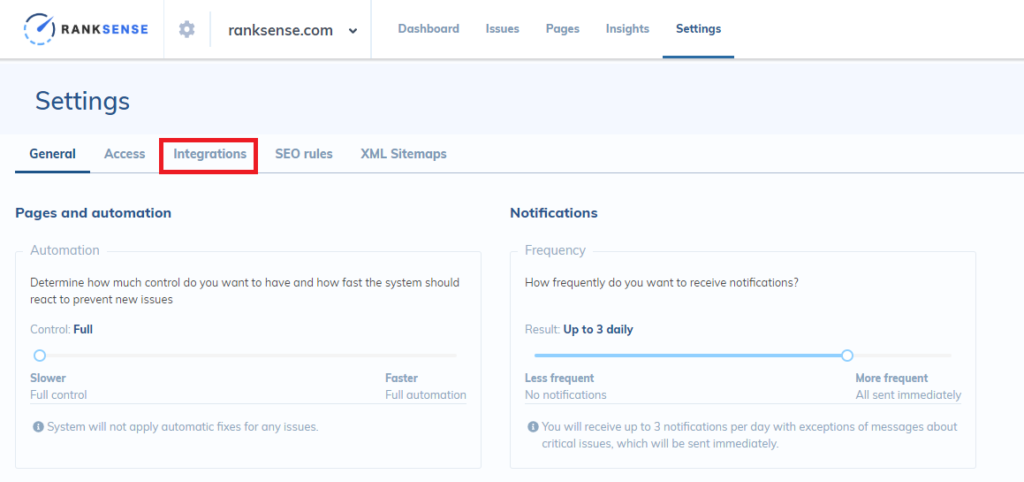
Task: Click the notification frequency slider handle
Action: [847, 355]
